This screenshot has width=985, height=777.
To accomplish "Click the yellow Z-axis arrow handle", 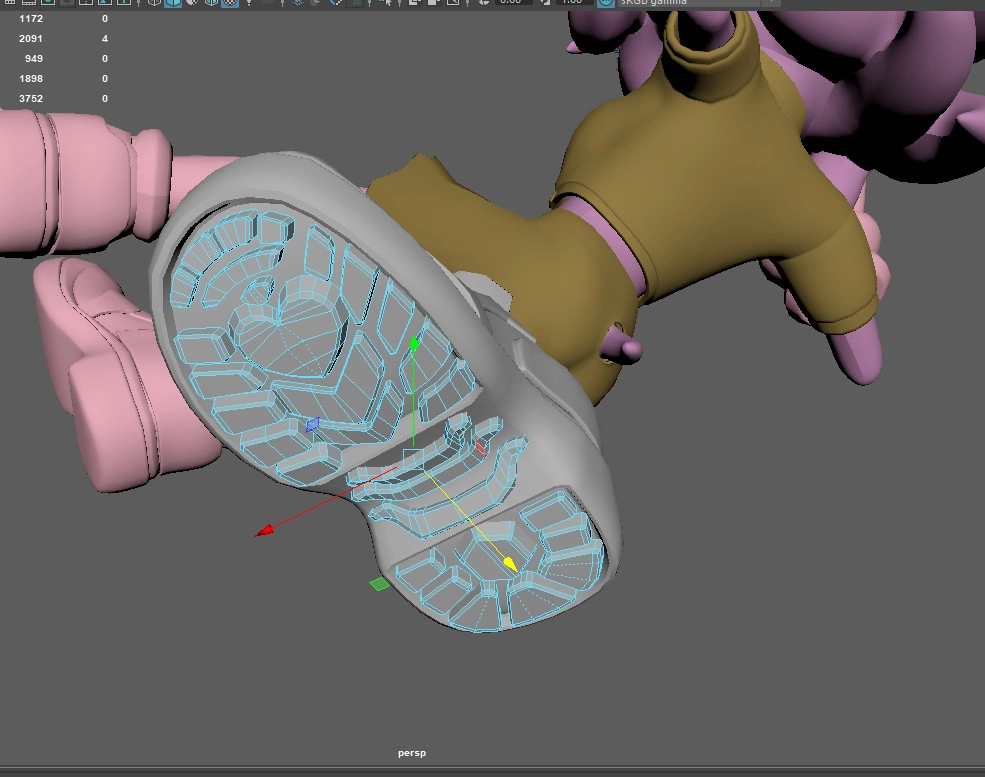I will (509, 564).
